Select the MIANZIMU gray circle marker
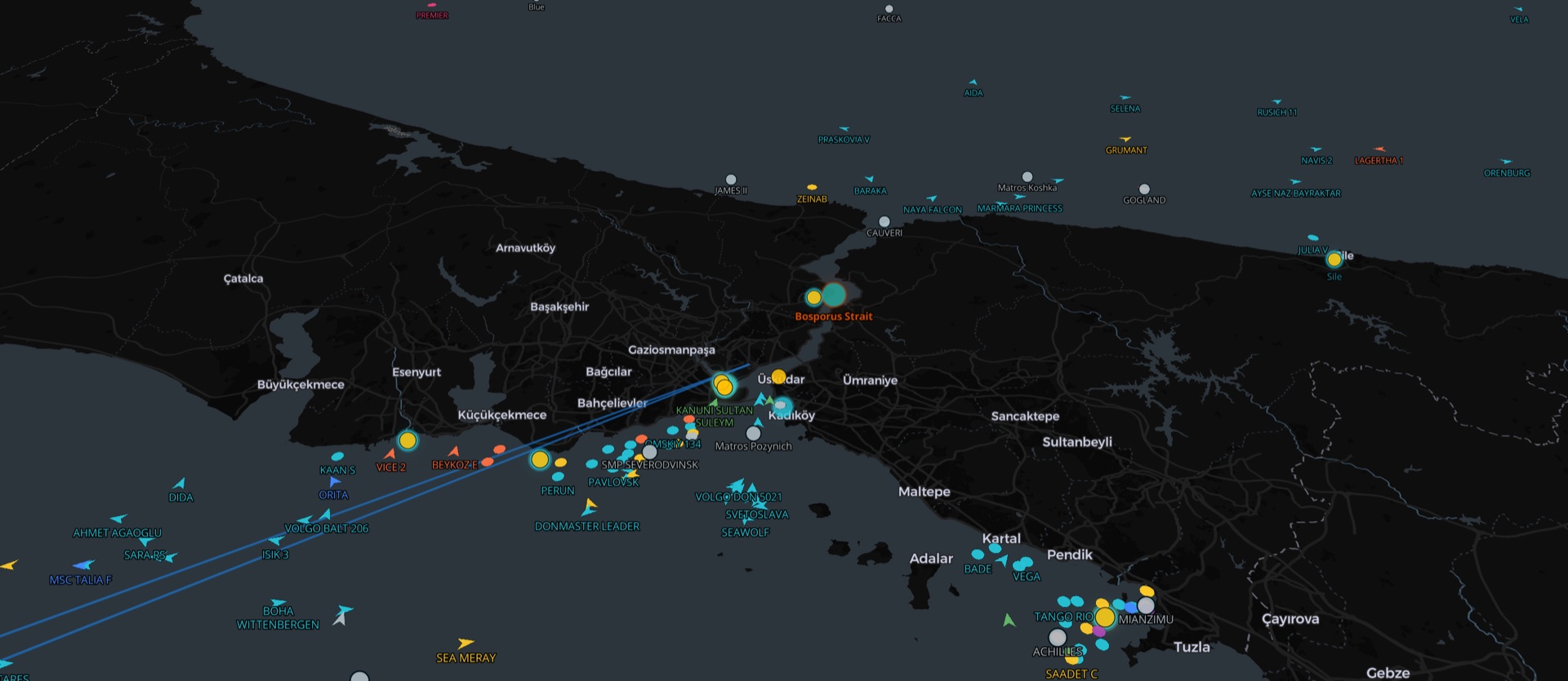 (x=1147, y=605)
